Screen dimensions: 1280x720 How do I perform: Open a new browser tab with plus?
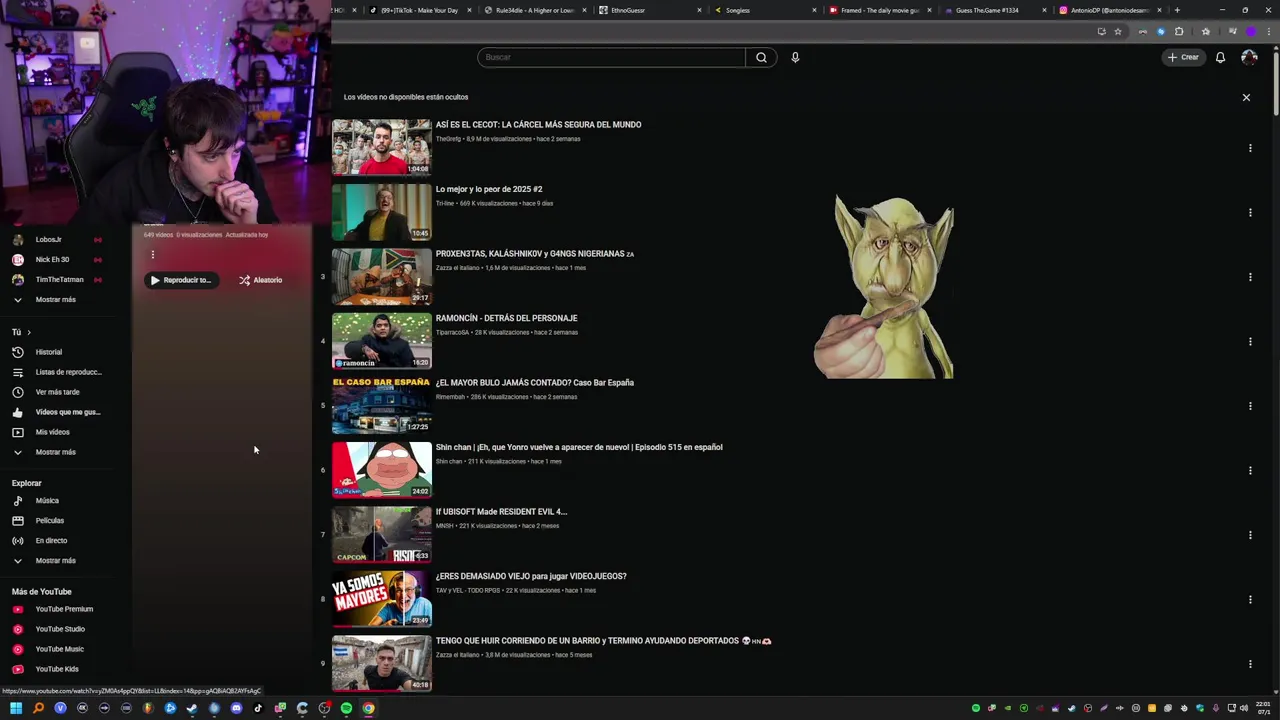tap(1177, 10)
